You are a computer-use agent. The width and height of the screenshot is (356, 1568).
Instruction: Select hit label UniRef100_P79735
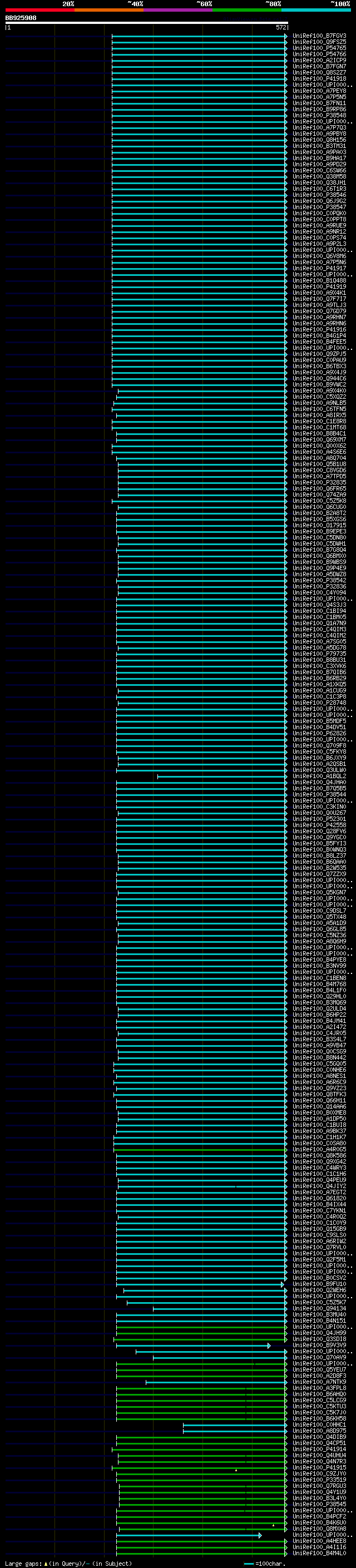(319, 654)
